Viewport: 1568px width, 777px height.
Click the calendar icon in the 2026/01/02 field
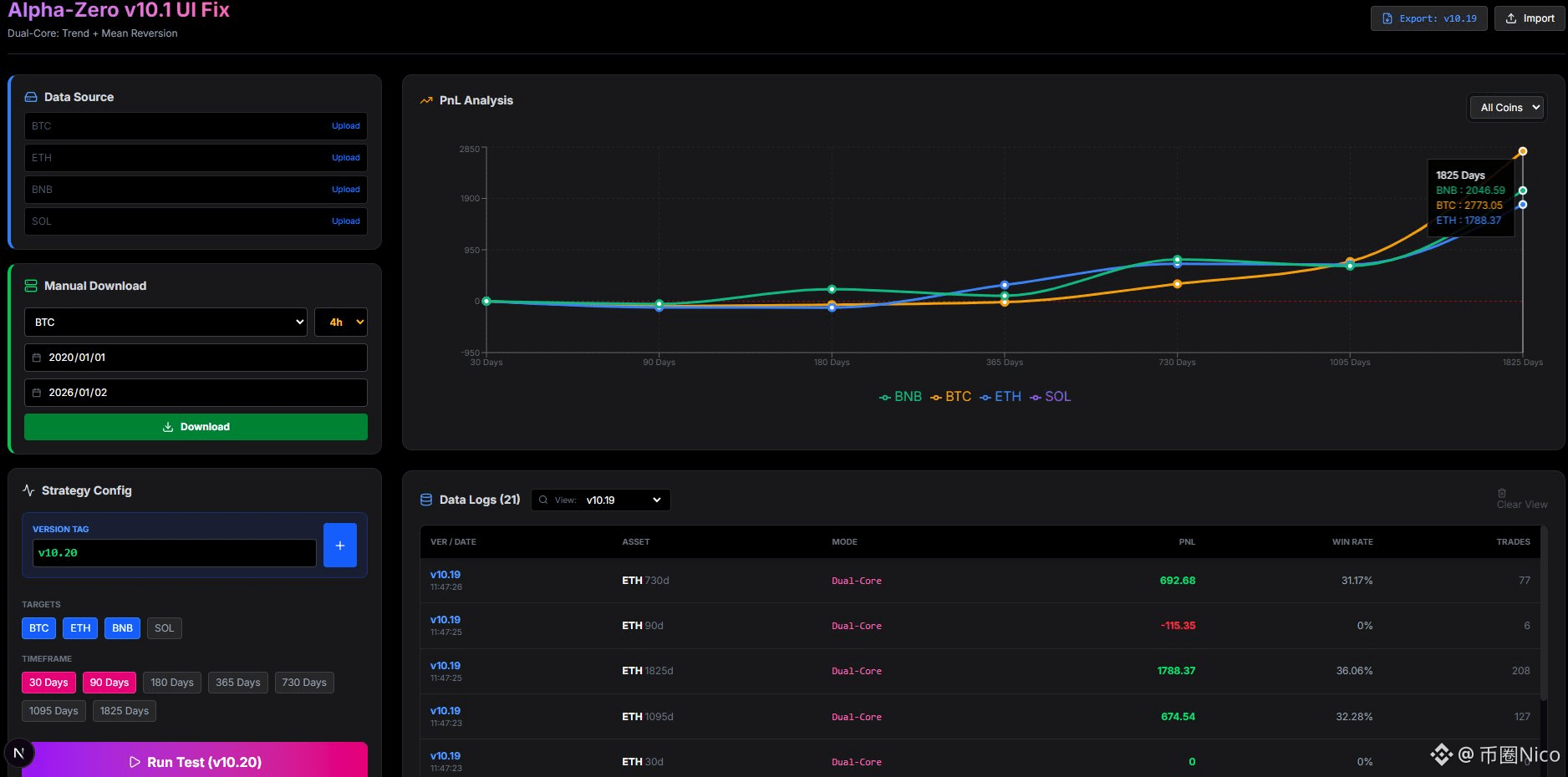(37, 393)
